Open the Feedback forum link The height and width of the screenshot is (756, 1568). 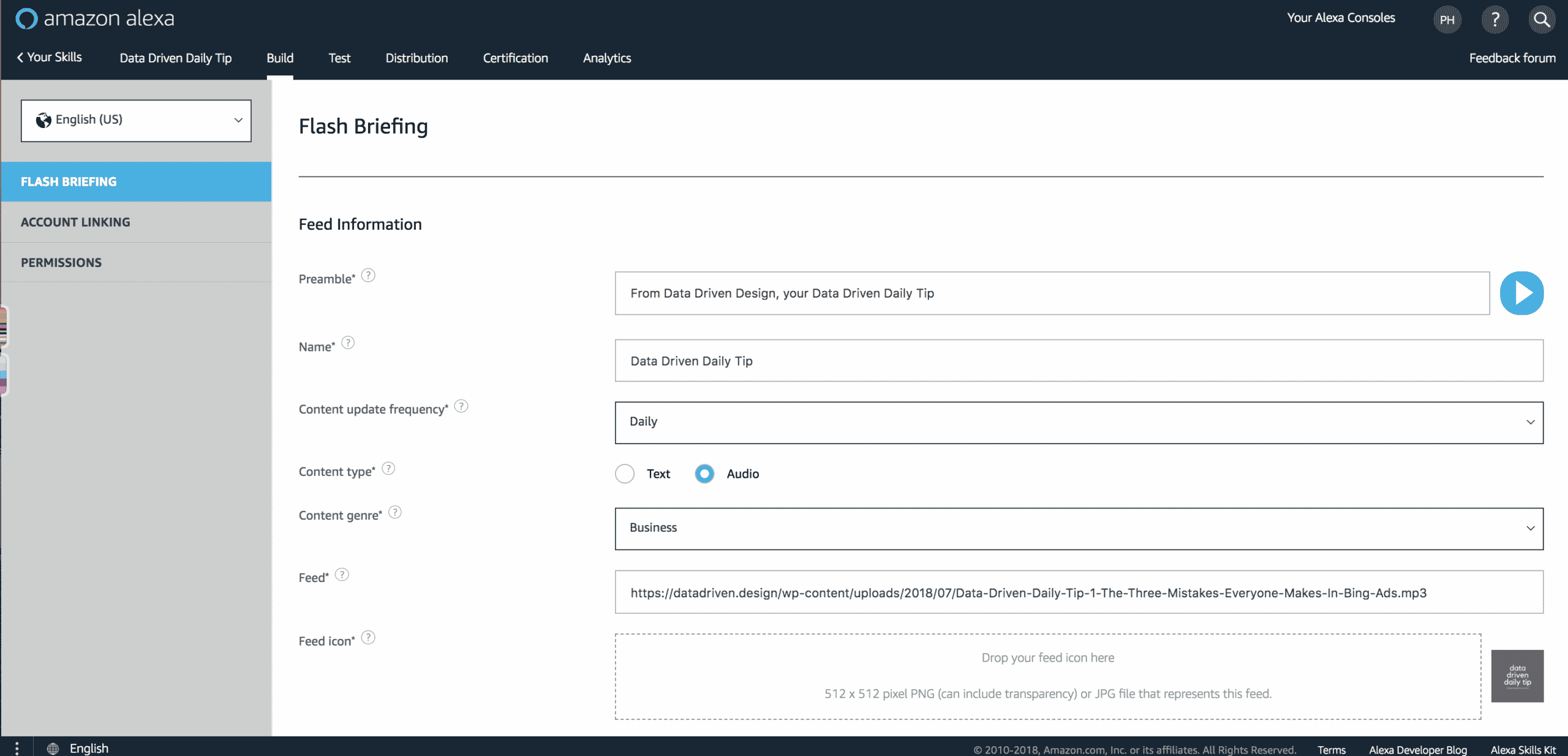pos(1512,58)
